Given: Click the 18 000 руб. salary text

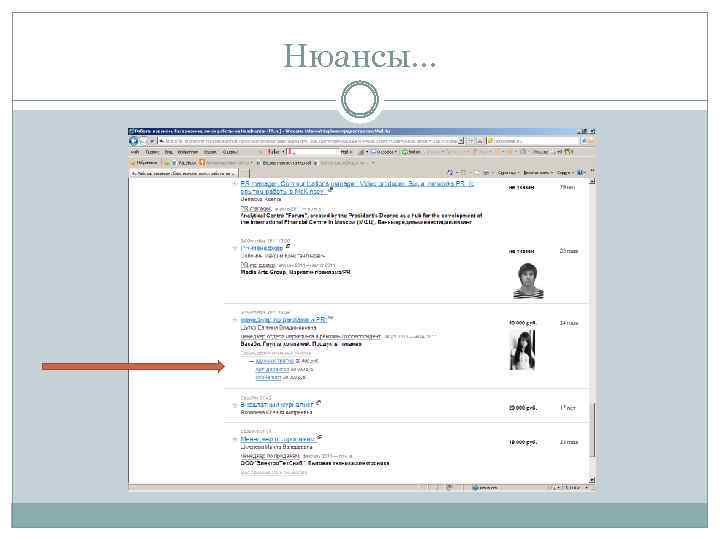Looking at the screenshot, I should (523, 443).
